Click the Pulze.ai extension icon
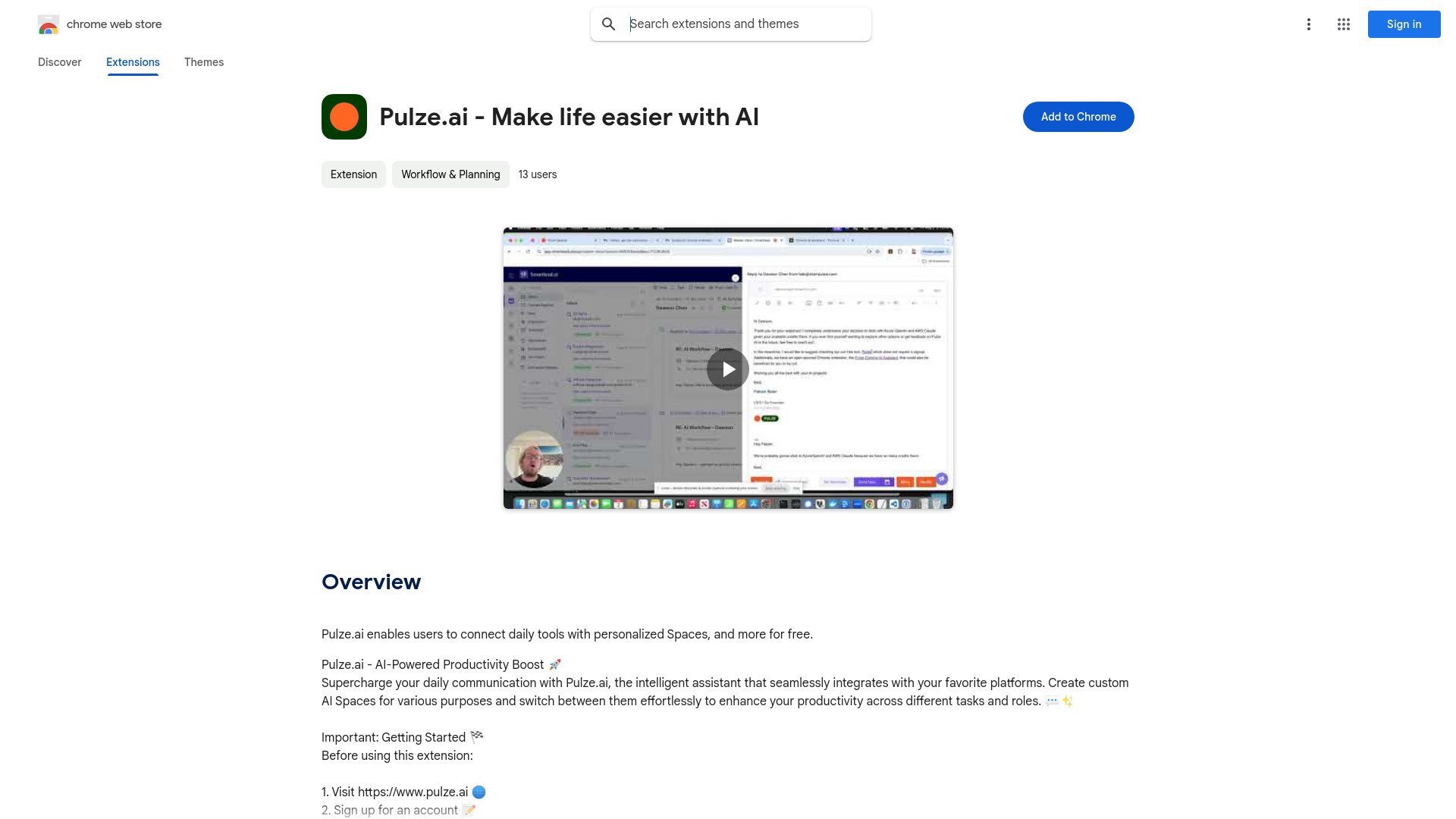This screenshot has height=819, width=1456. click(x=344, y=116)
